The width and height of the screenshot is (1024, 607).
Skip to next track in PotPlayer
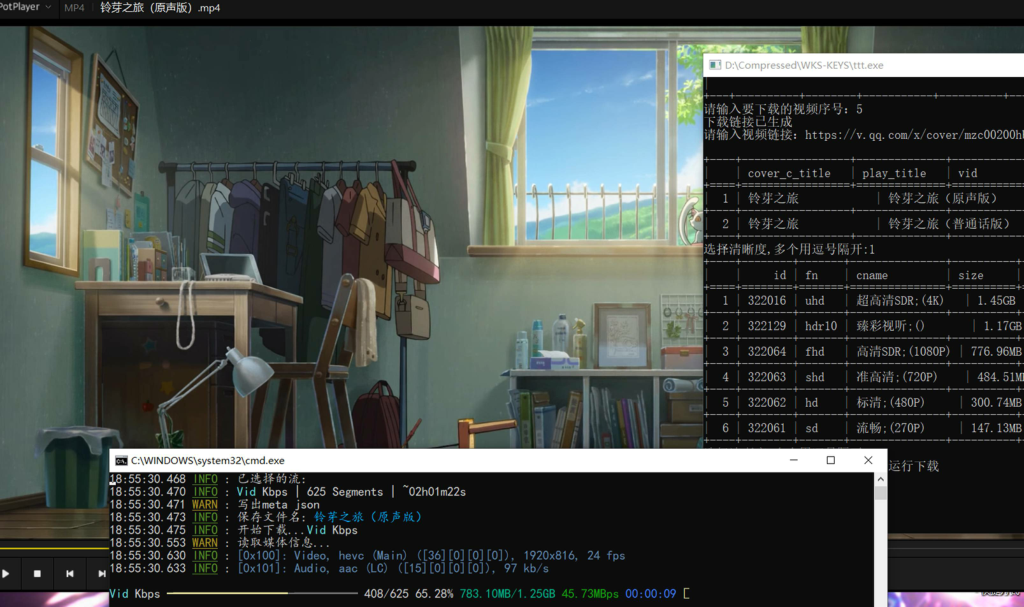click(x=101, y=574)
